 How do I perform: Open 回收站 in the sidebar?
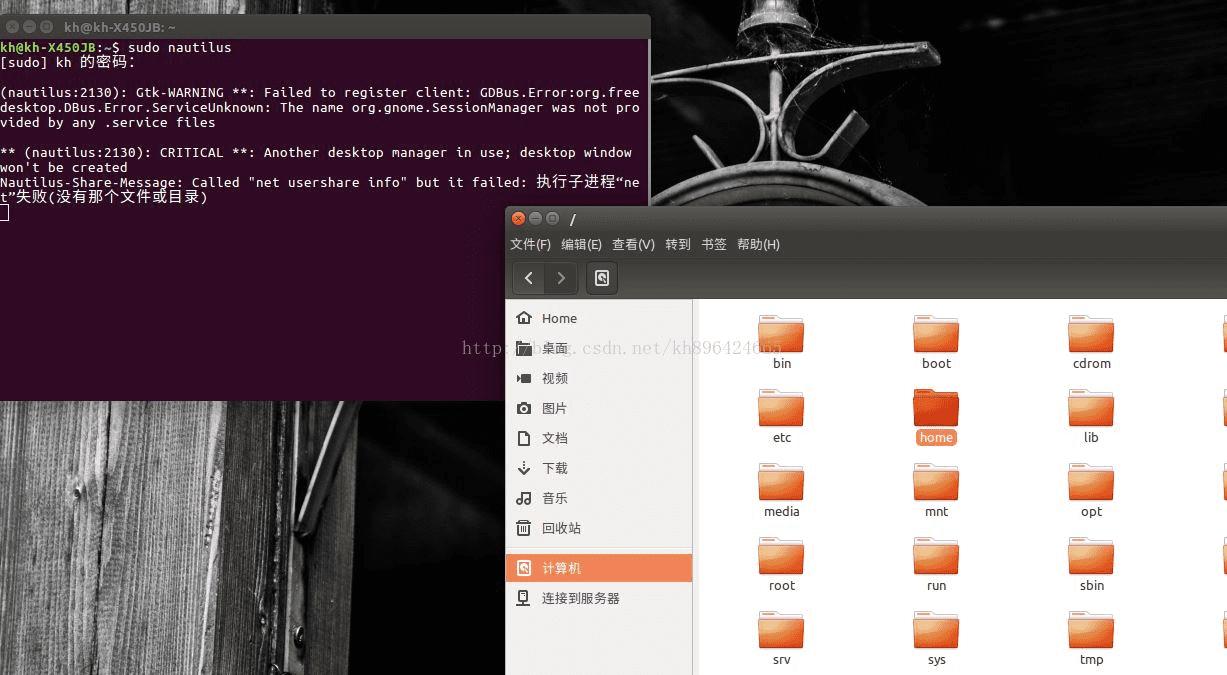point(599,528)
